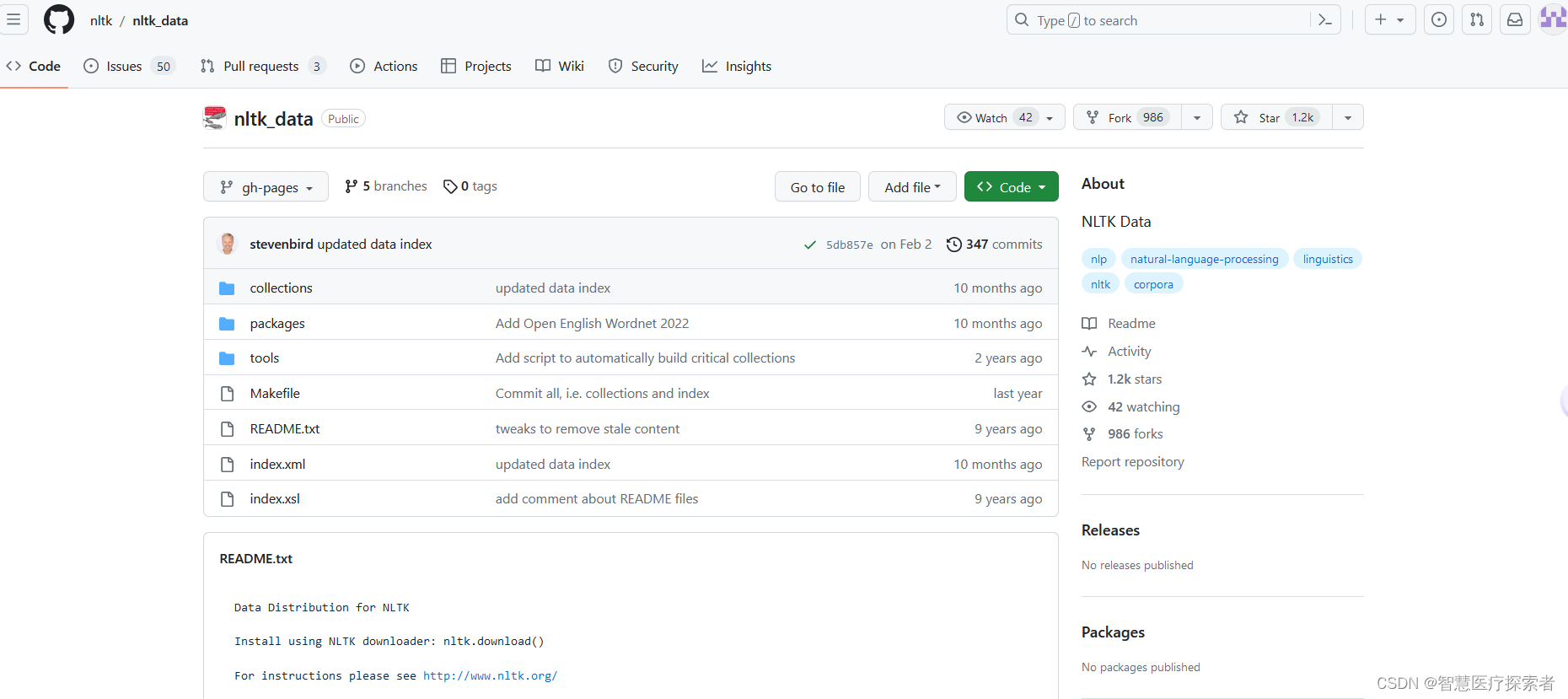1568x699 pixels.
Task: Click the corpora topic tag
Action: coord(1153,285)
